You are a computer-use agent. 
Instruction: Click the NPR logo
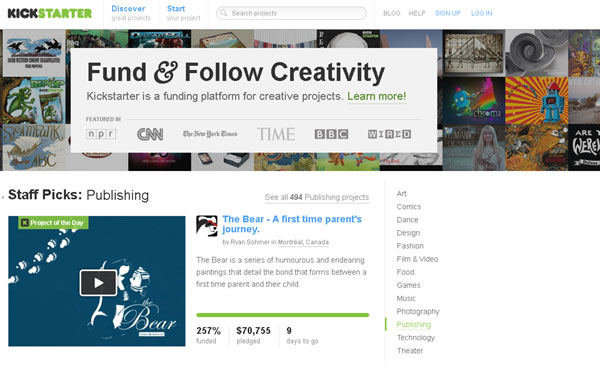(101, 134)
